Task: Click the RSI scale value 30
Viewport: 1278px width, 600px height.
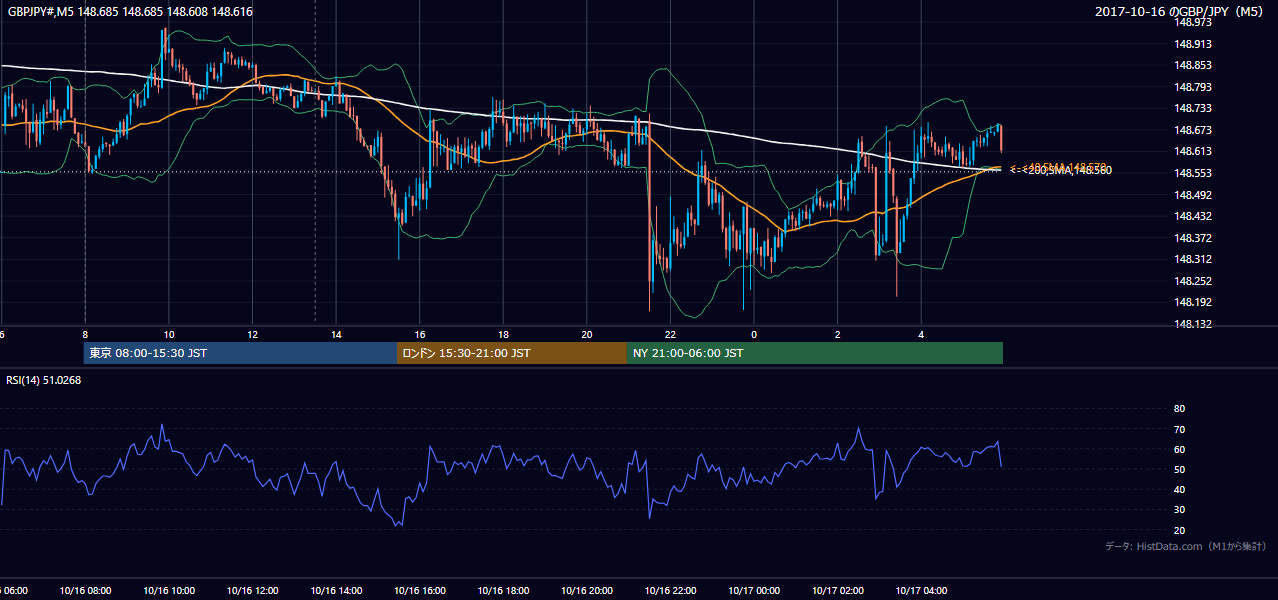Action: pyautogui.click(x=1179, y=510)
